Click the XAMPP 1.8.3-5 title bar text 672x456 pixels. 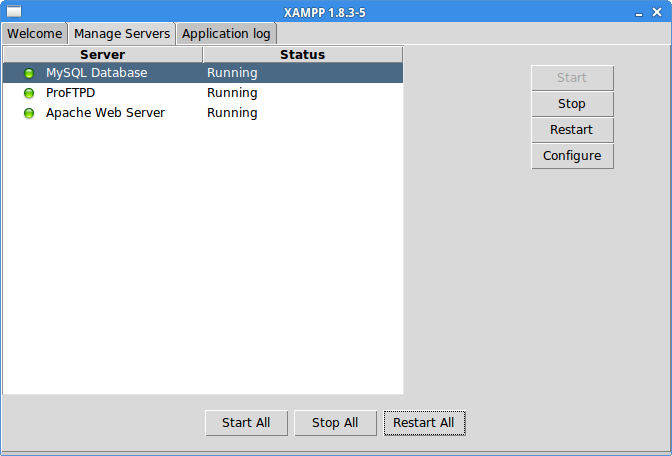click(324, 13)
